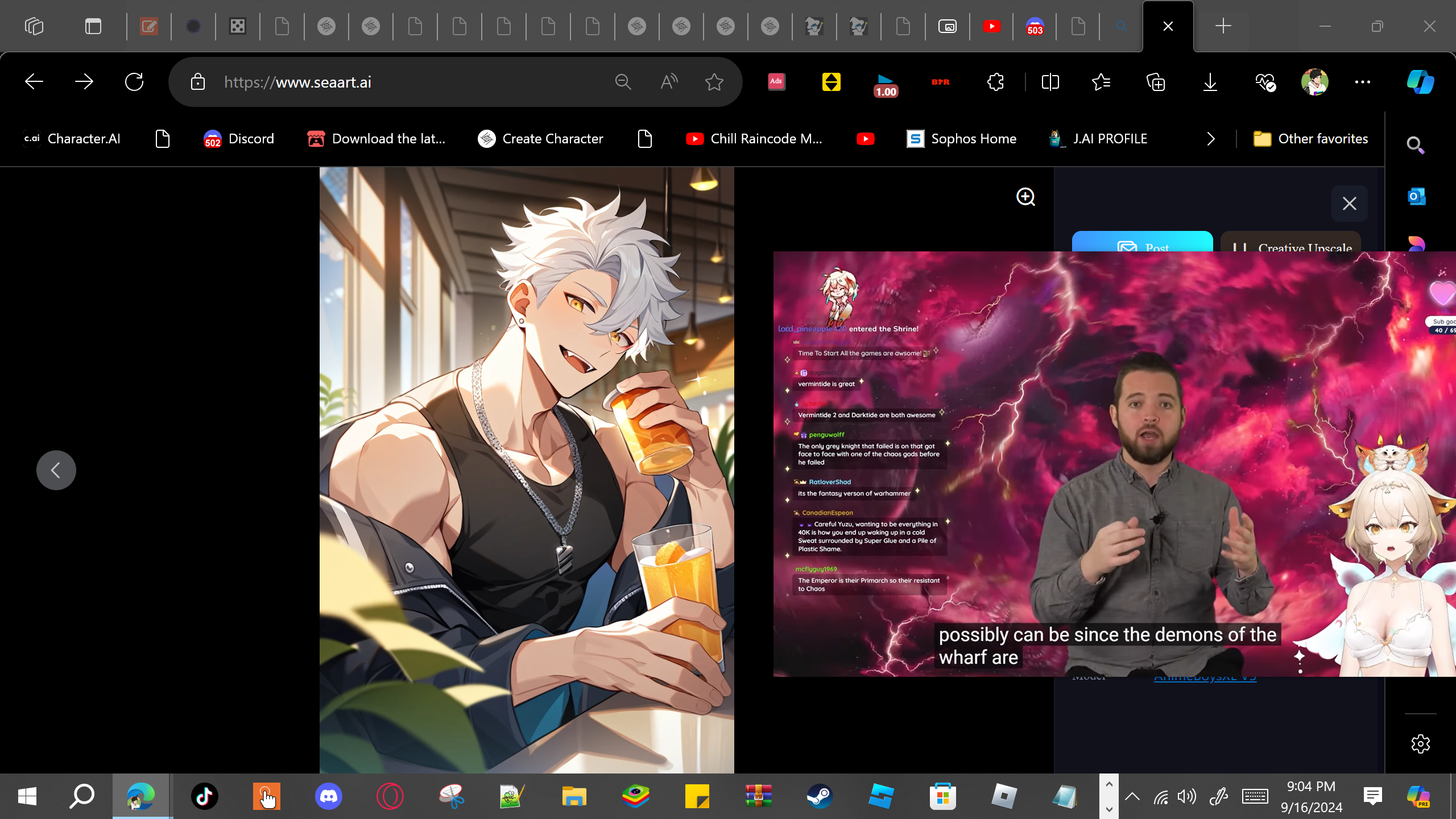This screenshot has width=1456, height=819.
Task: Switch to the picture-in-picture icon tab
Action: (947, 26)
